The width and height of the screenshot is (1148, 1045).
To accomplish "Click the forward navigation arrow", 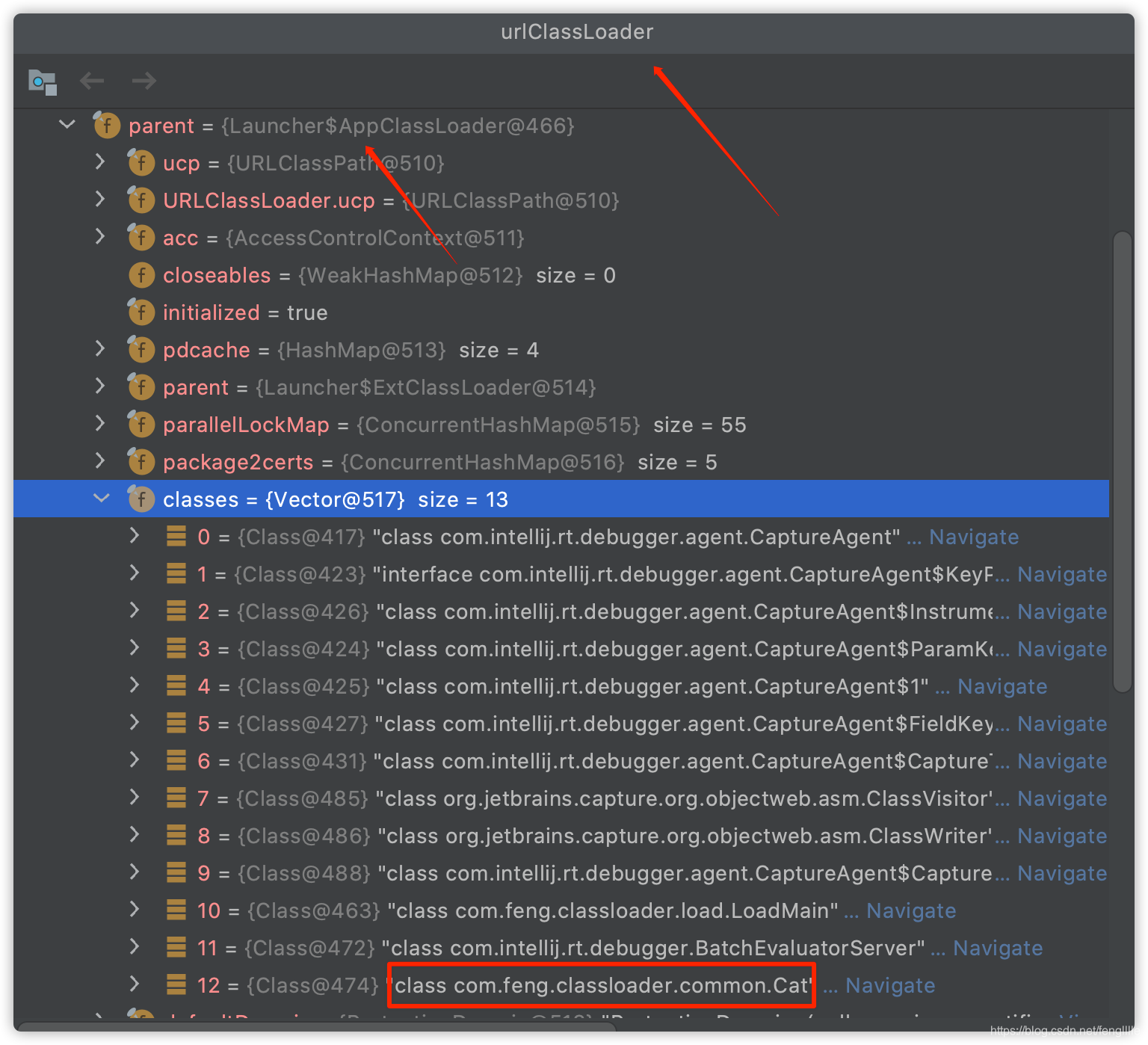I will [x=143, y=81].
